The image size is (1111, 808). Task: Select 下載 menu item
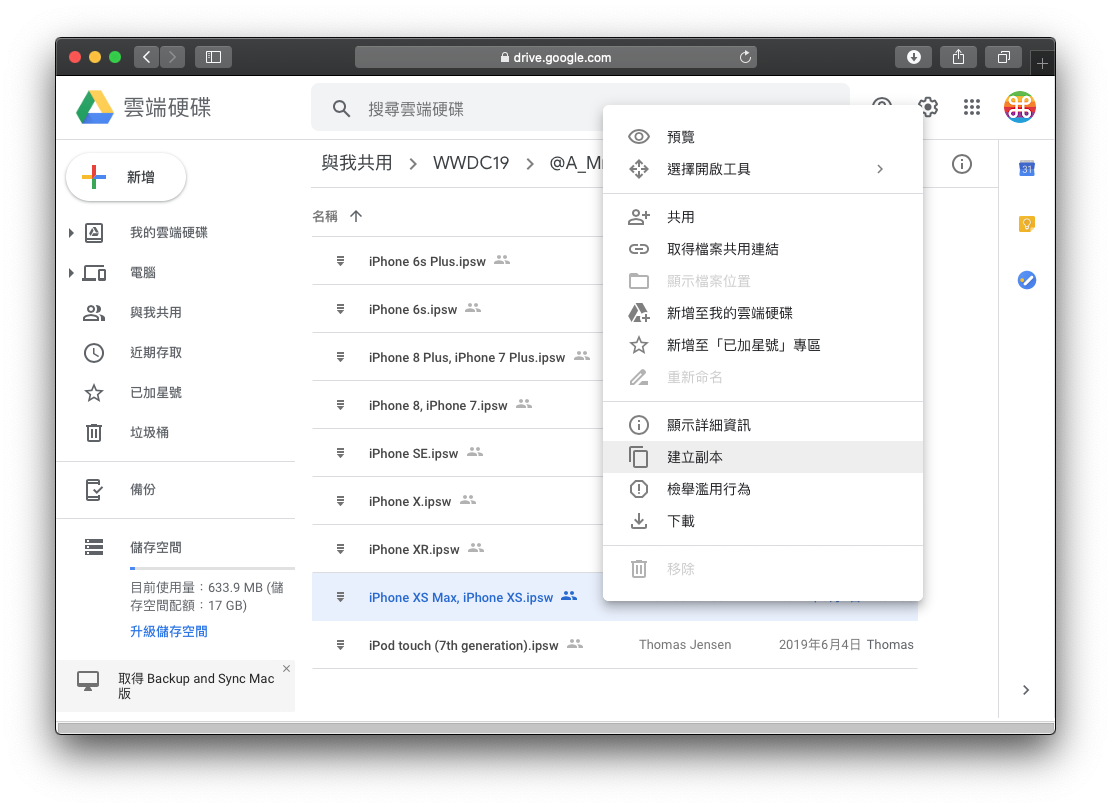[762, 522]
